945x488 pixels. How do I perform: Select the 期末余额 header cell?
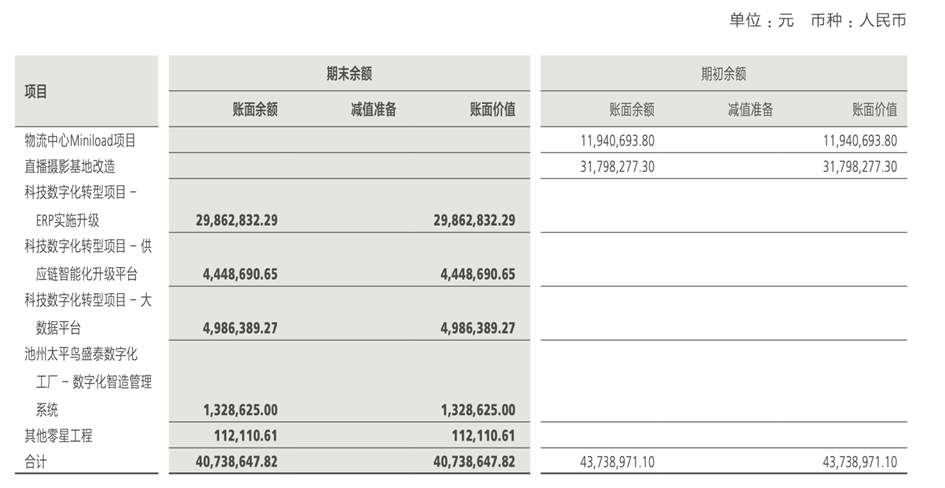pyautogui.click(x=349, y=73)
